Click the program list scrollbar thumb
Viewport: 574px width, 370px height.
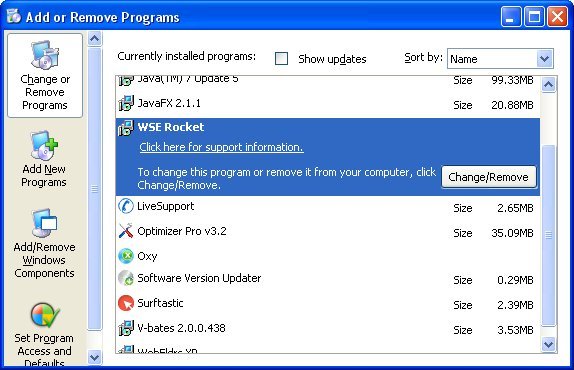click(548, 235)
